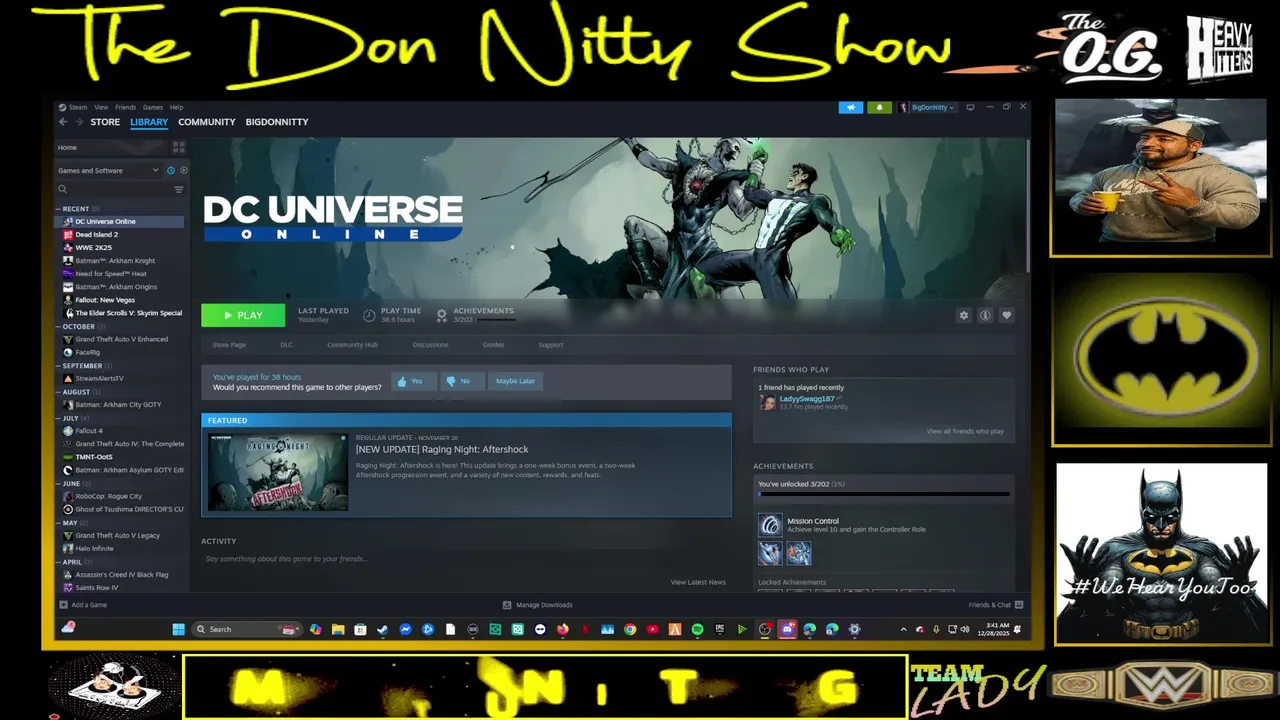Viewport: 1280px width, 720px height.
Task: Click the Windows taskbar Search box
Action: coord(247,629)
